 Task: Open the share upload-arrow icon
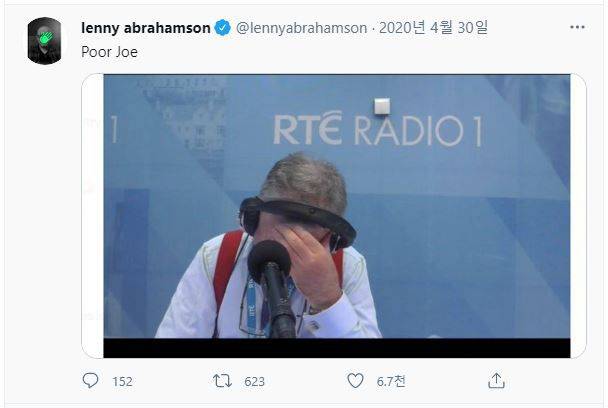496,380
